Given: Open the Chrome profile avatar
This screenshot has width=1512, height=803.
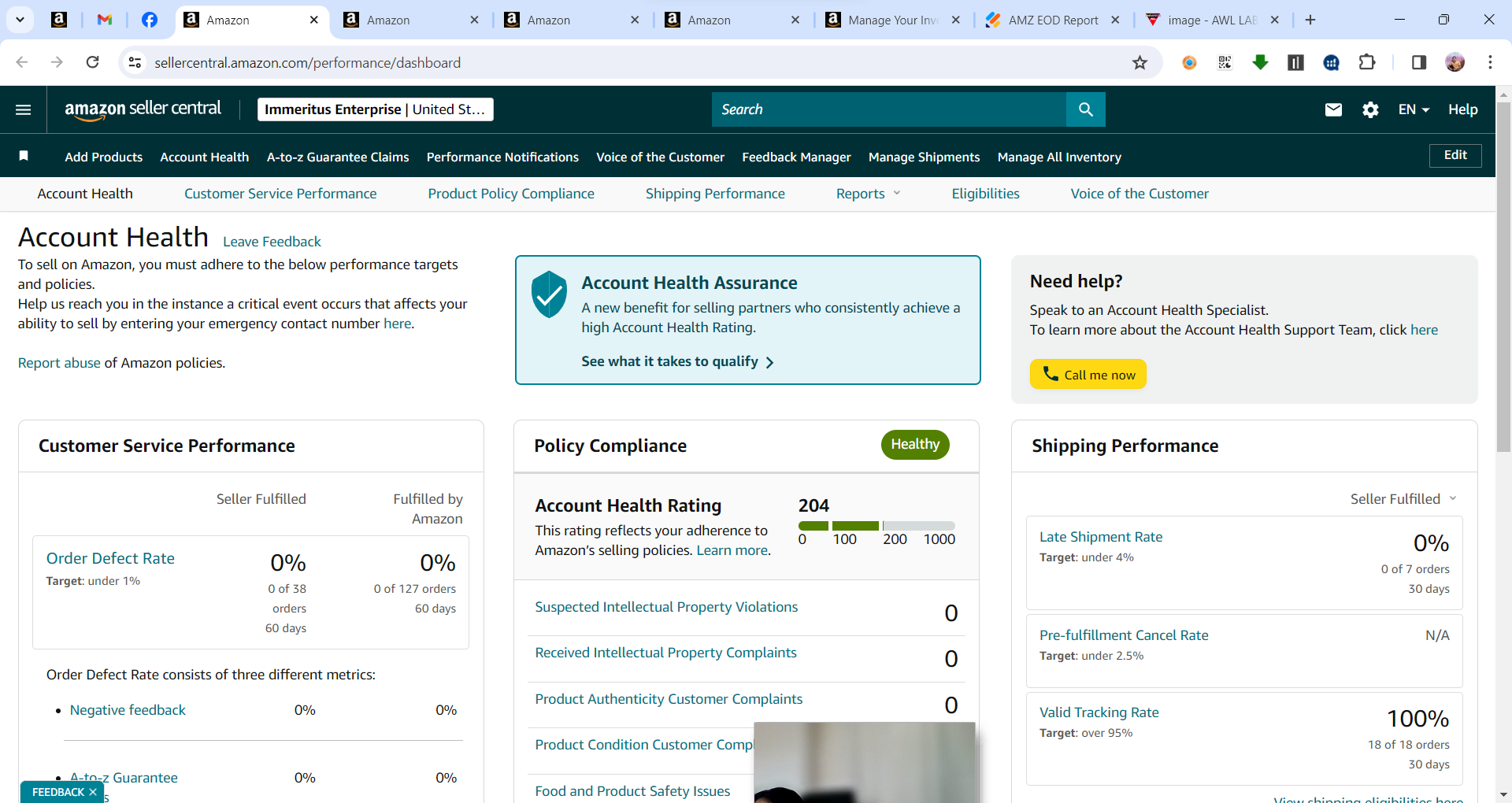Looking at the screenshot, I should pyautogui.click(x=1455, y=62).
